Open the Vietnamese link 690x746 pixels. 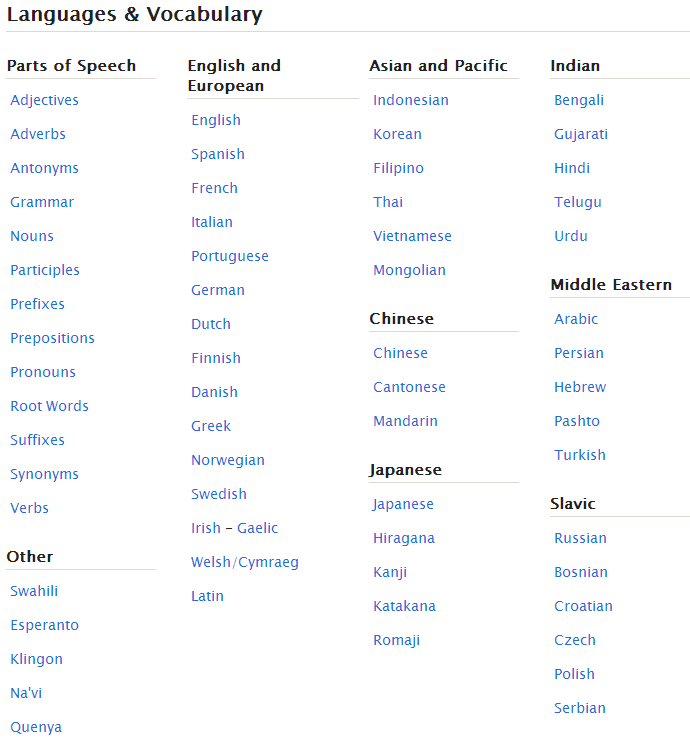pyautogui.click(x=412, y=236)
